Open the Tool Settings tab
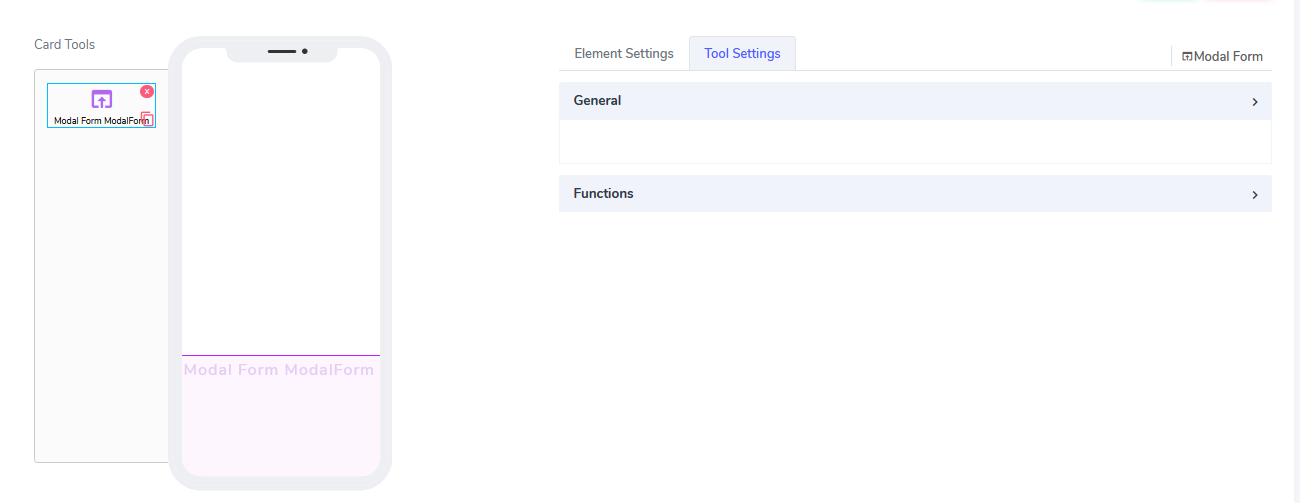The width and height of the screenshot is (1300, 503). (x=742, y=54)
